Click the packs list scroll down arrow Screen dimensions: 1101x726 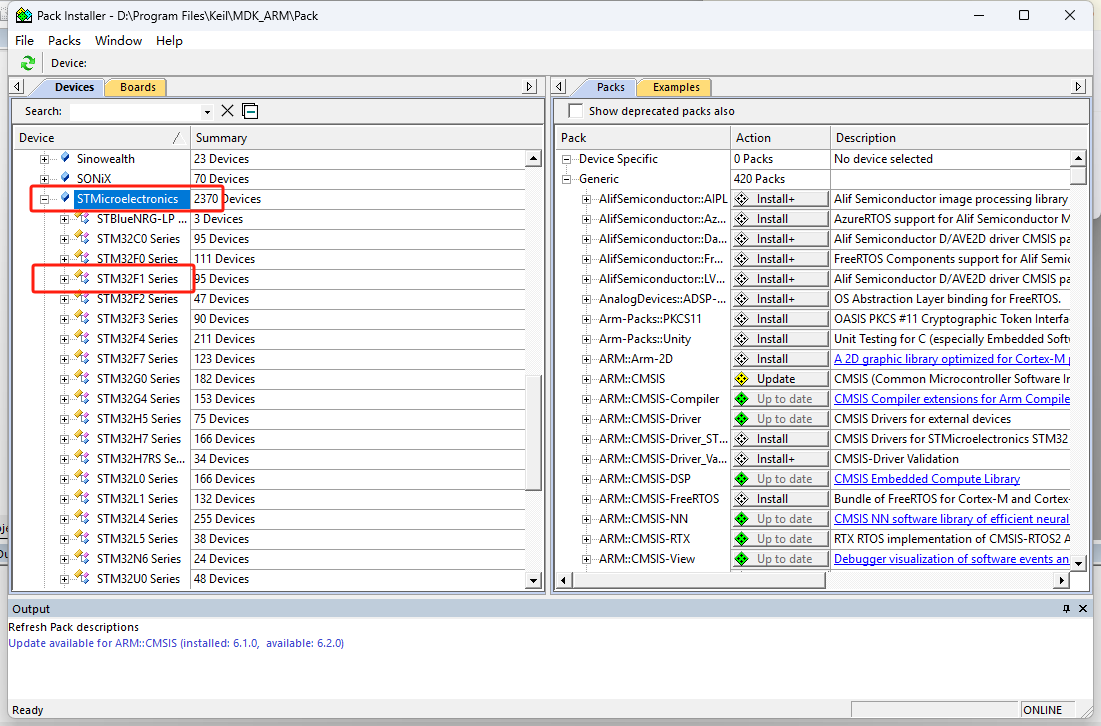(1079, 563)
